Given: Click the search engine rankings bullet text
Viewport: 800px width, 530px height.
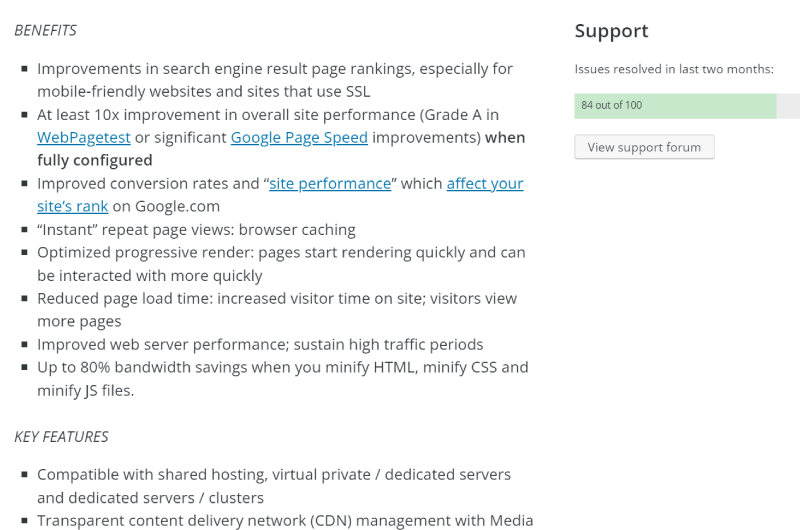Looking at the screenshot, I should point(275,80).
